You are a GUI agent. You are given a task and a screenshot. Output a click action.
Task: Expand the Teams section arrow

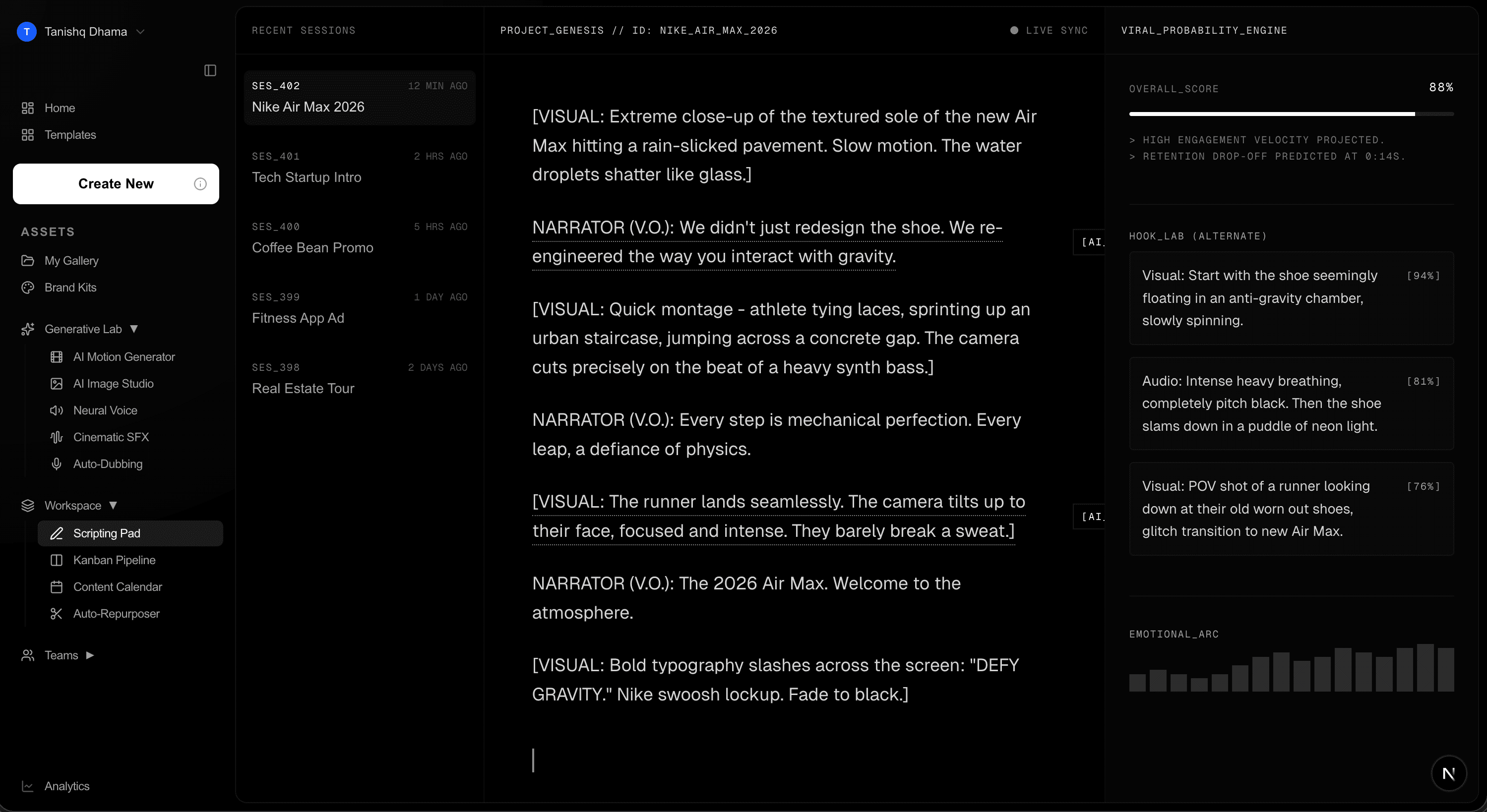(x=90, y=656)
